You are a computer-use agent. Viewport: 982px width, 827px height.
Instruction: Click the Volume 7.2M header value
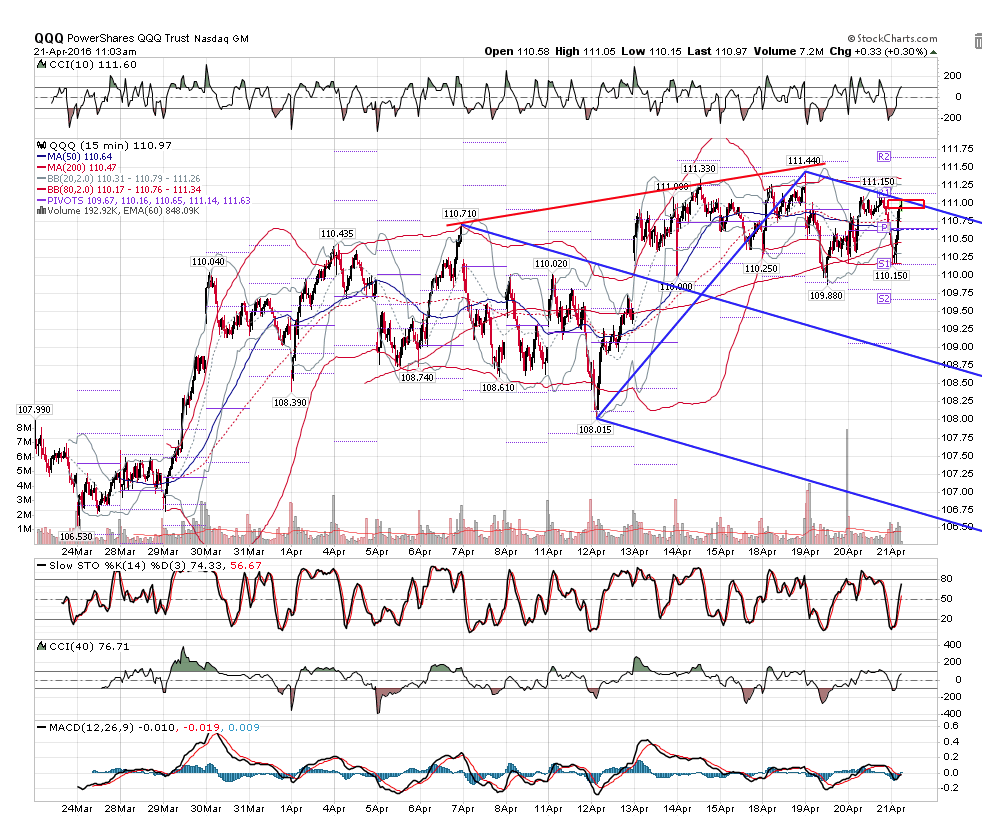pos(788,51)
